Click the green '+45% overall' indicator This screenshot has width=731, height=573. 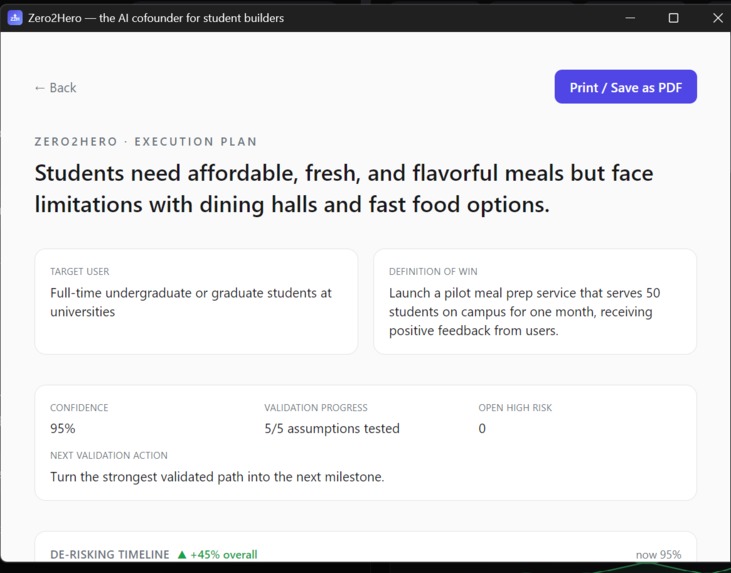pyautogui.click(x=218, y=554)
